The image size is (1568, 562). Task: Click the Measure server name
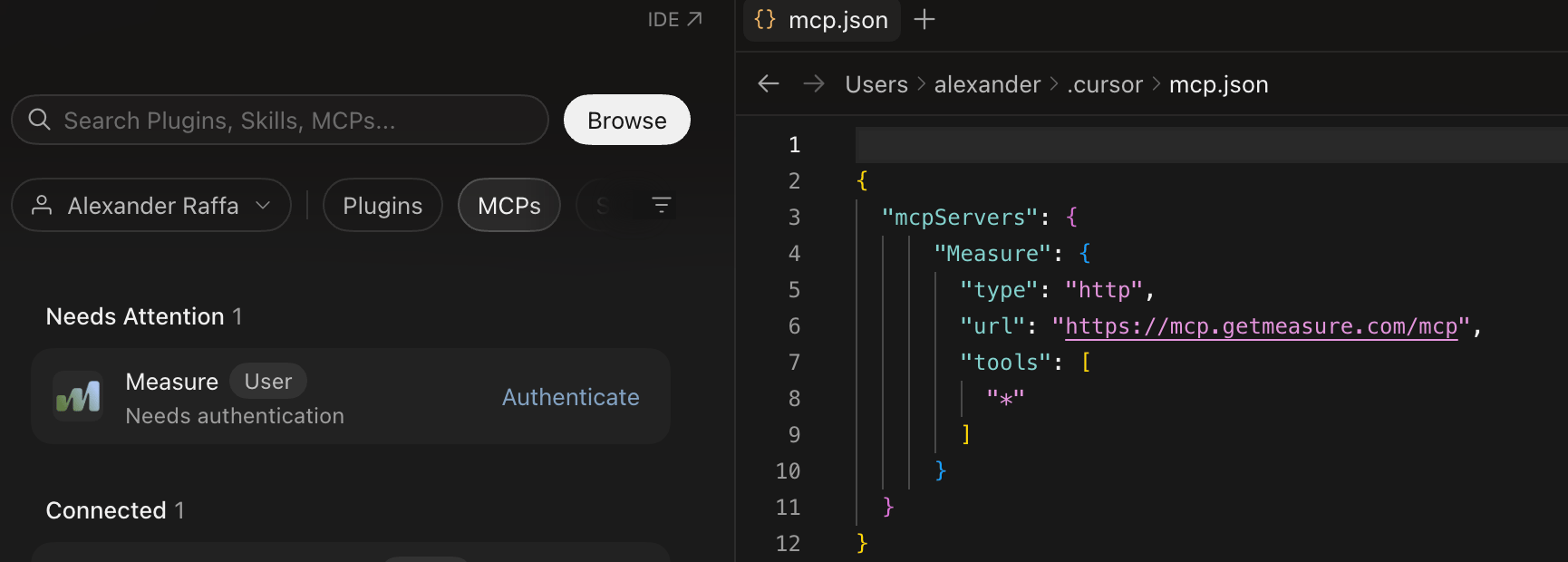pyautogui.click(x=172, y=382)
